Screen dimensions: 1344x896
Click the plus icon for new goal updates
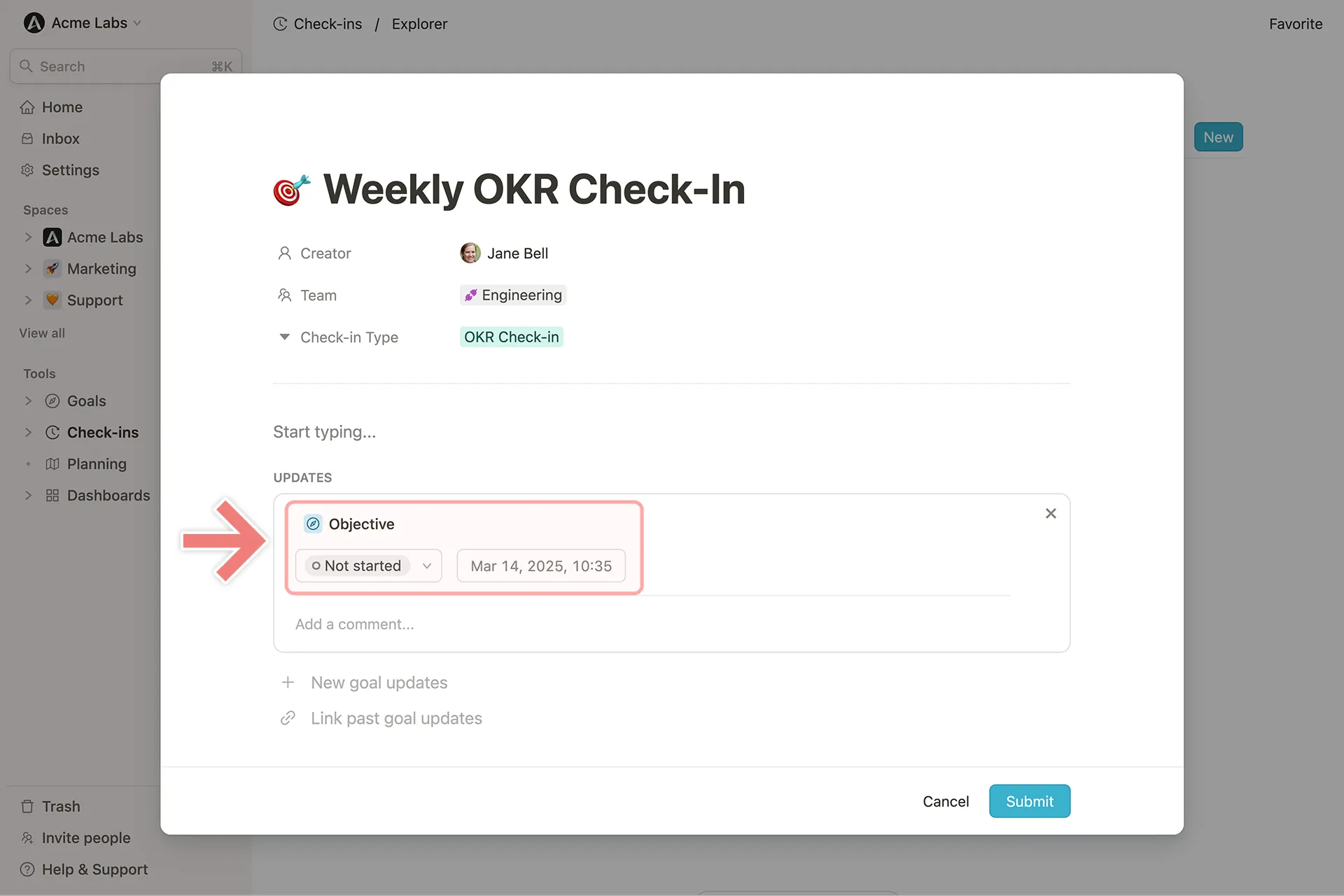click(x=288, y=682)
